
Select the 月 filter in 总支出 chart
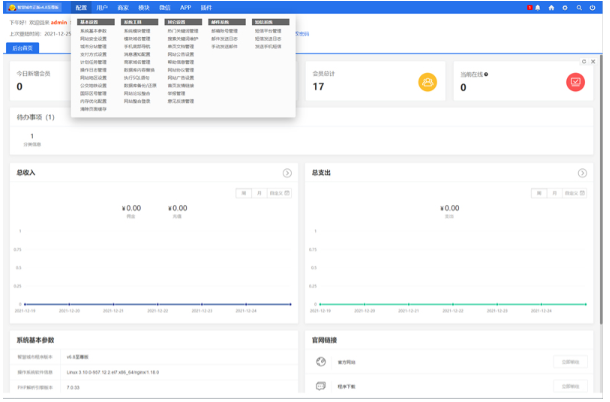click(x=555, y=192)
